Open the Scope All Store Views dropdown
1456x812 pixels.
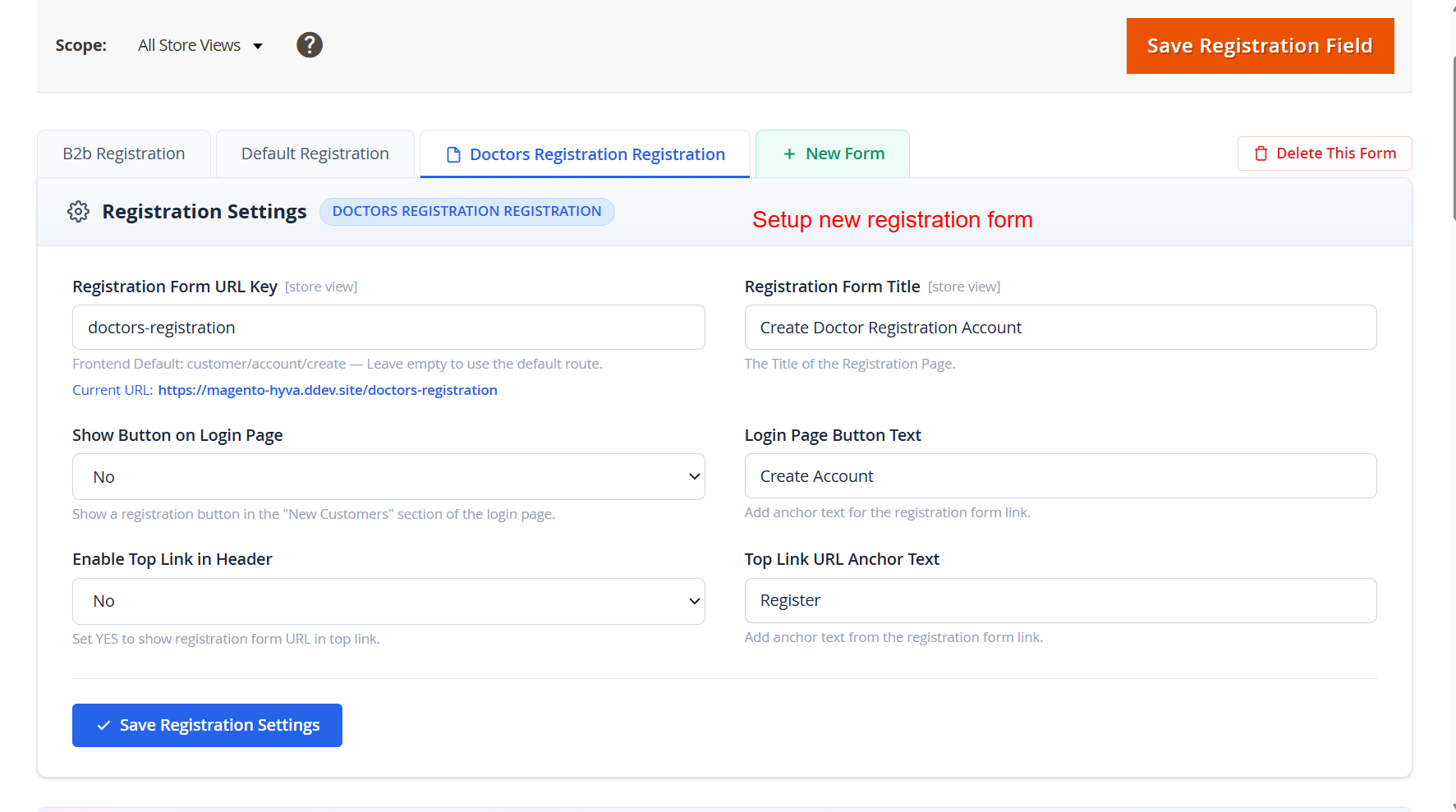click(200, 46)
